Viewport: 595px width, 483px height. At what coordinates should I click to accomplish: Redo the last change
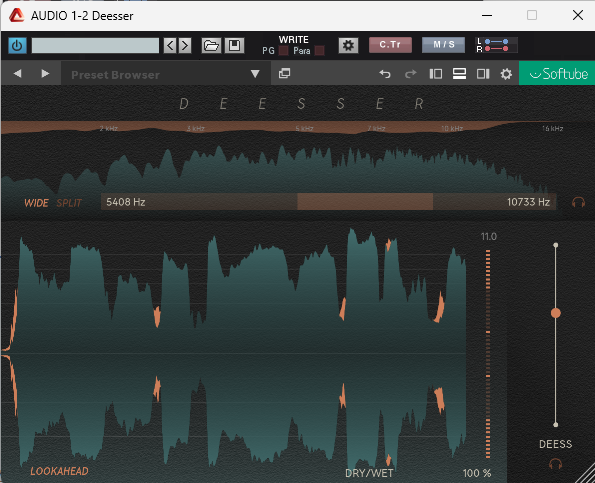tap(411, 74)
